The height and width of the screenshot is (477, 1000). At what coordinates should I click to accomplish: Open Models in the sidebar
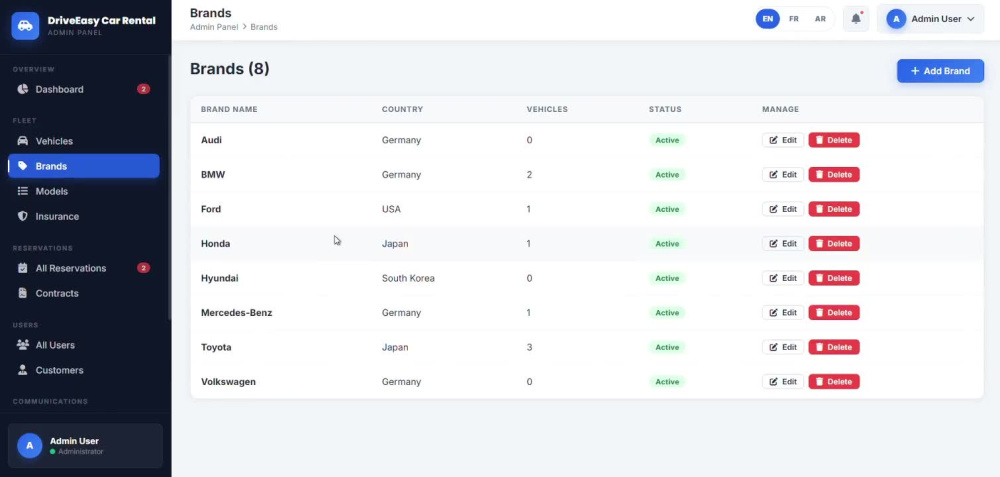pos(84,191)
